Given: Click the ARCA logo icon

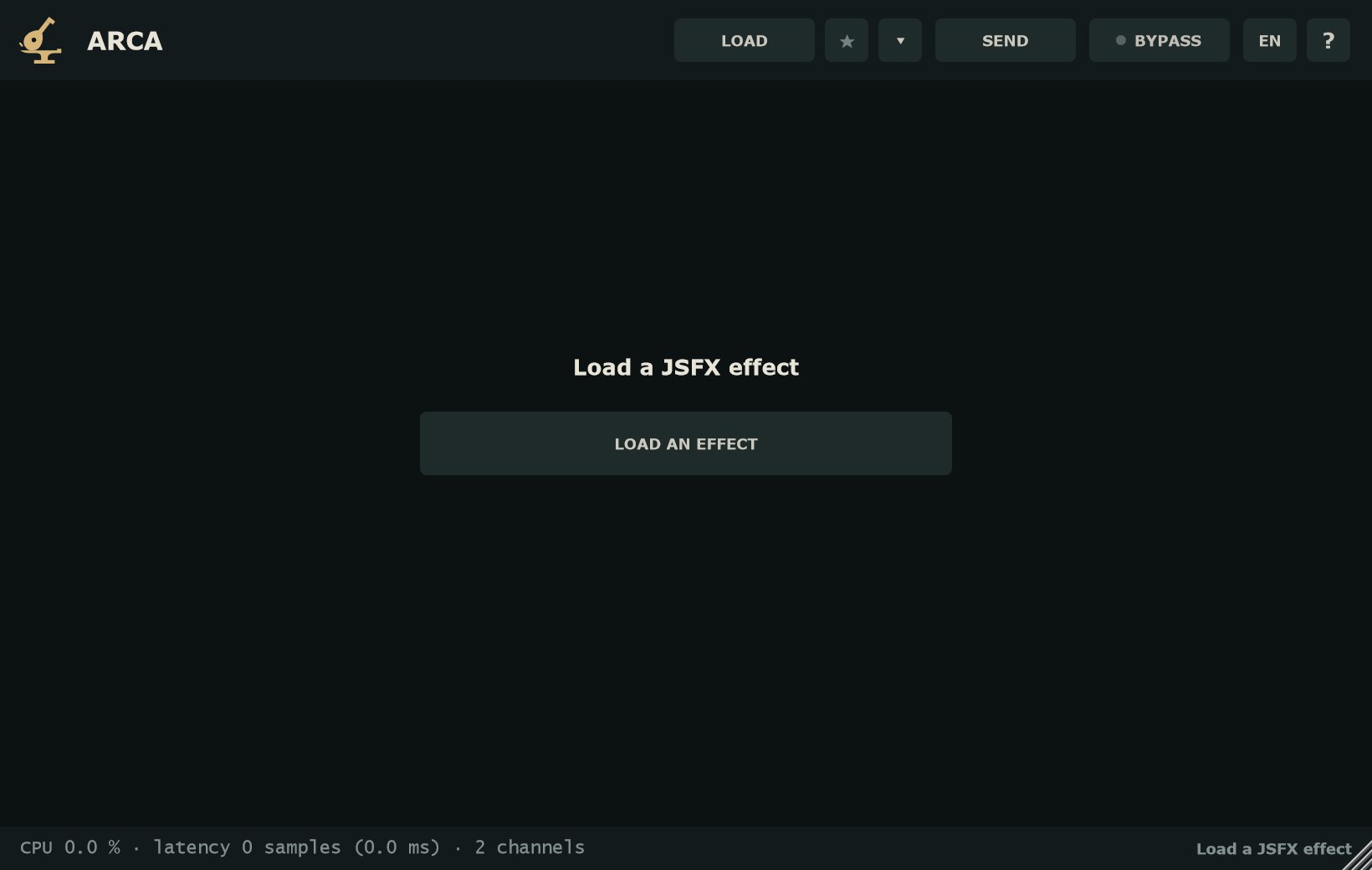Looking at the screenshot, I should tap(40, 40).
